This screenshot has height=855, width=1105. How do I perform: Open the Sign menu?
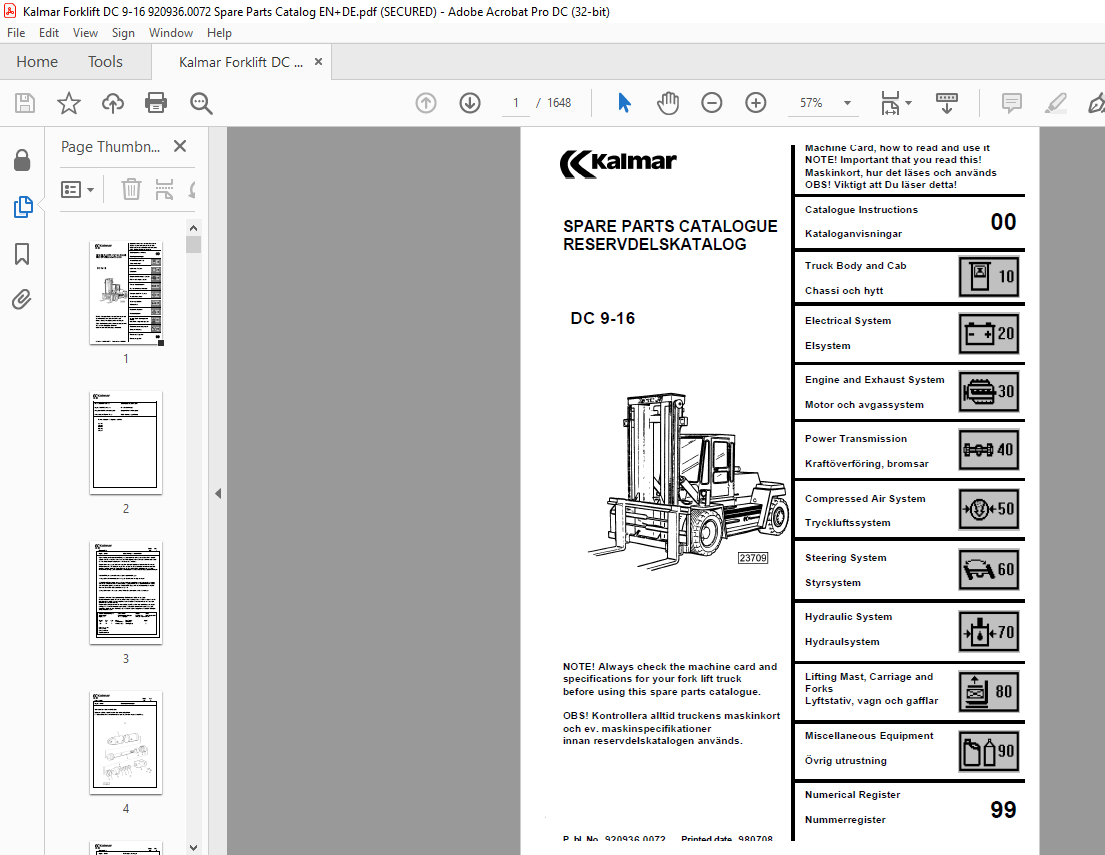[123, 32]
